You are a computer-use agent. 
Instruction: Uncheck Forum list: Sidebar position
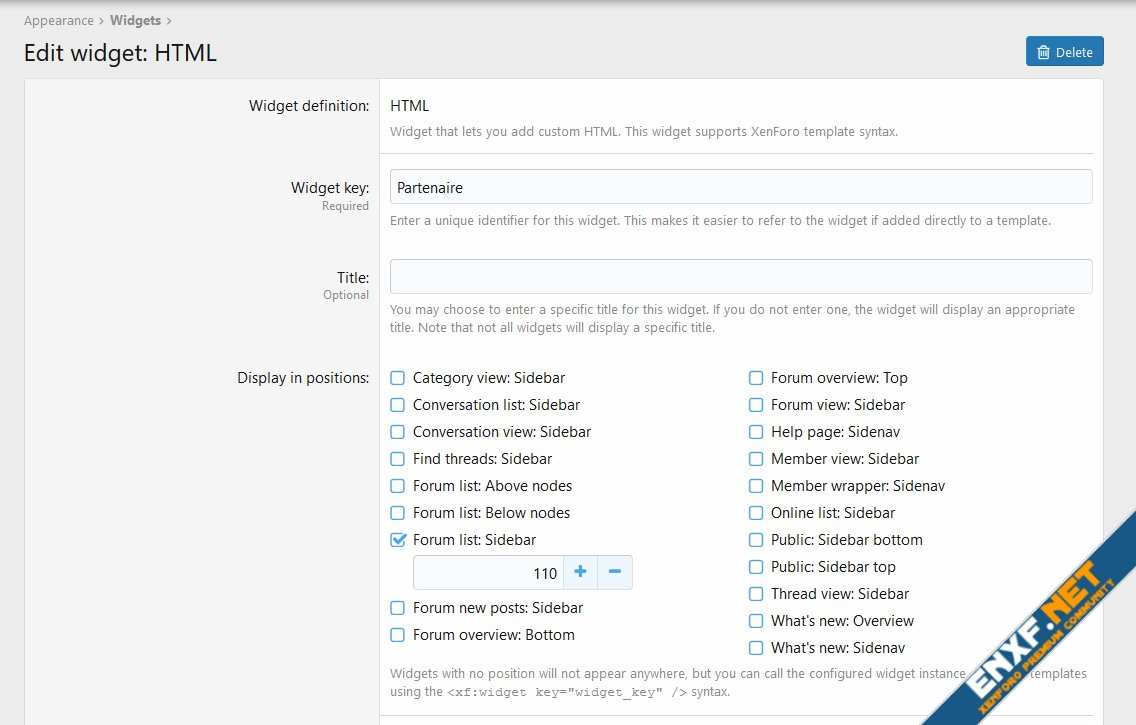tap(398, 540)
